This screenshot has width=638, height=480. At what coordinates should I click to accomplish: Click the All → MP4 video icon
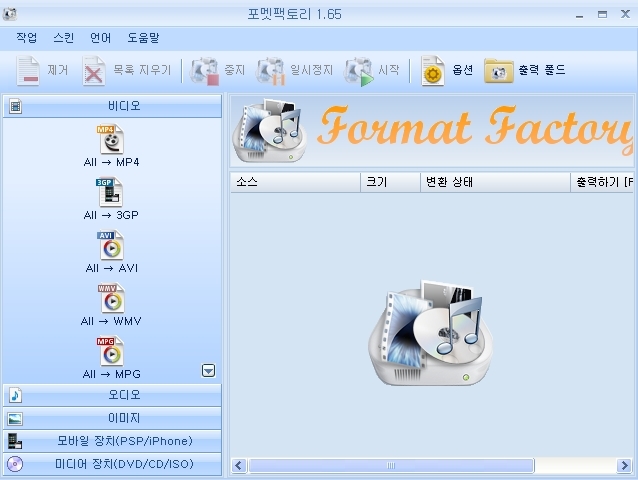pyautogui.click(x=111, y=140)
